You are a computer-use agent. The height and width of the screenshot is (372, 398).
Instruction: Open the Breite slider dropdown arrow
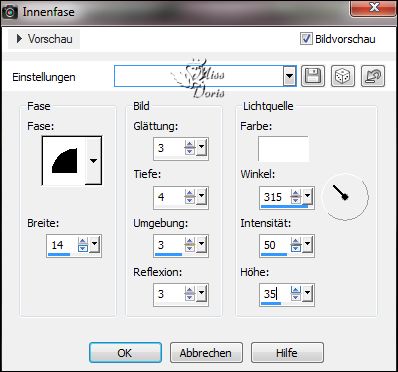95,245
